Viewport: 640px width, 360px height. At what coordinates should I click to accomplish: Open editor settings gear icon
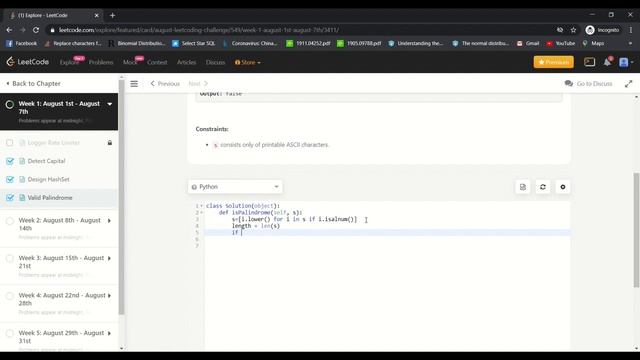tap(563, 187)
